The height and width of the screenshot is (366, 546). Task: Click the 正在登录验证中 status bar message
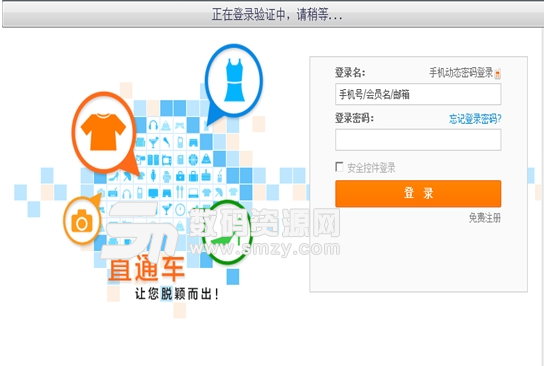click(x=277, y=15)
